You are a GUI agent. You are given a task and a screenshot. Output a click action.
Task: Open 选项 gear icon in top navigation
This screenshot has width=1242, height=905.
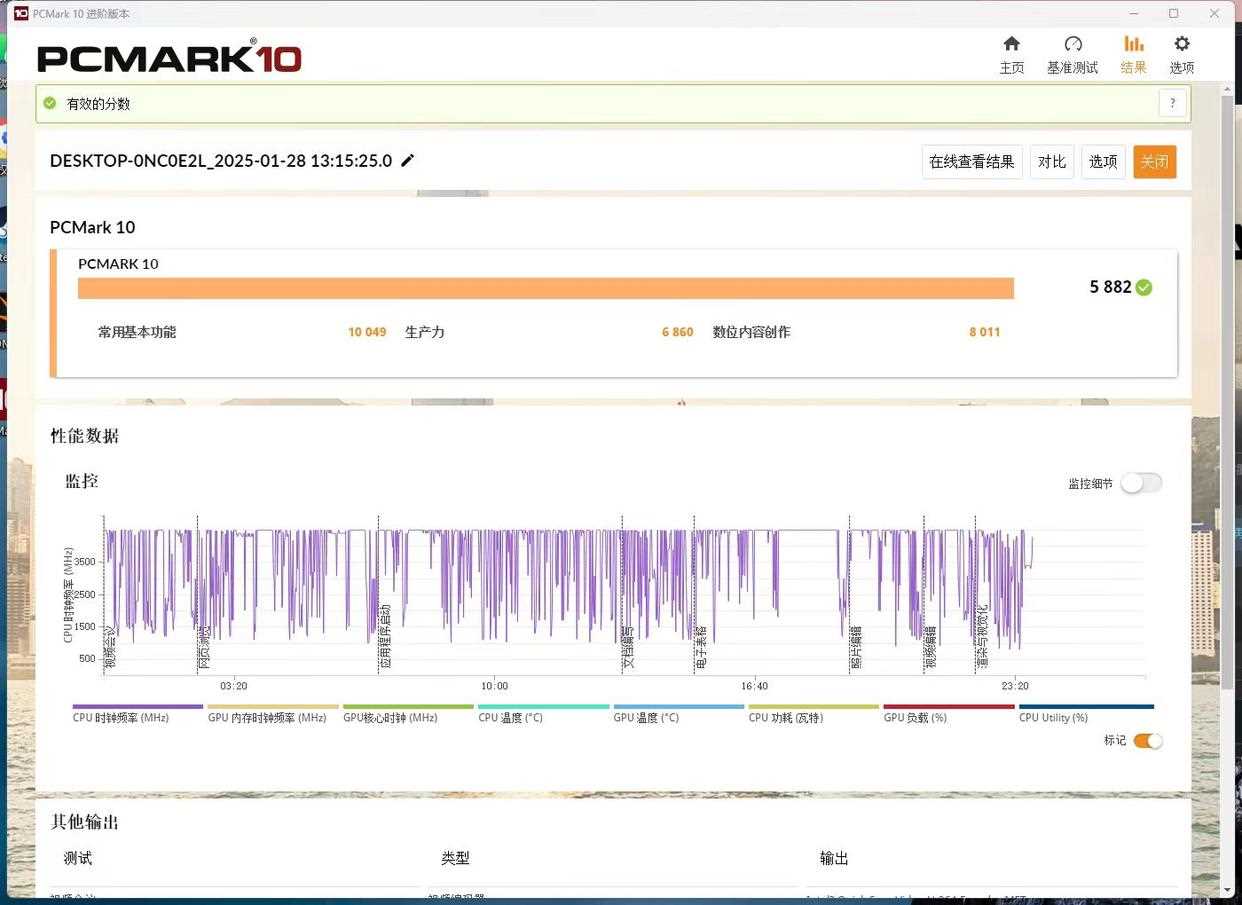coord(1182,44)
